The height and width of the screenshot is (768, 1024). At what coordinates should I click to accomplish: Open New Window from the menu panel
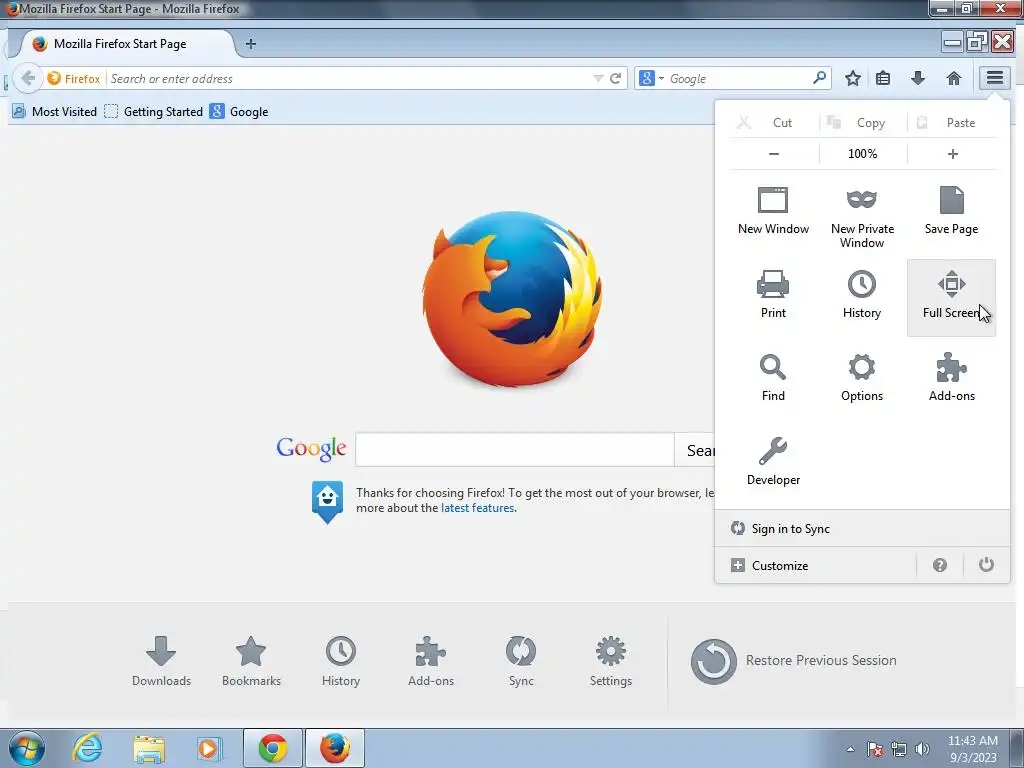coord(773,212)
